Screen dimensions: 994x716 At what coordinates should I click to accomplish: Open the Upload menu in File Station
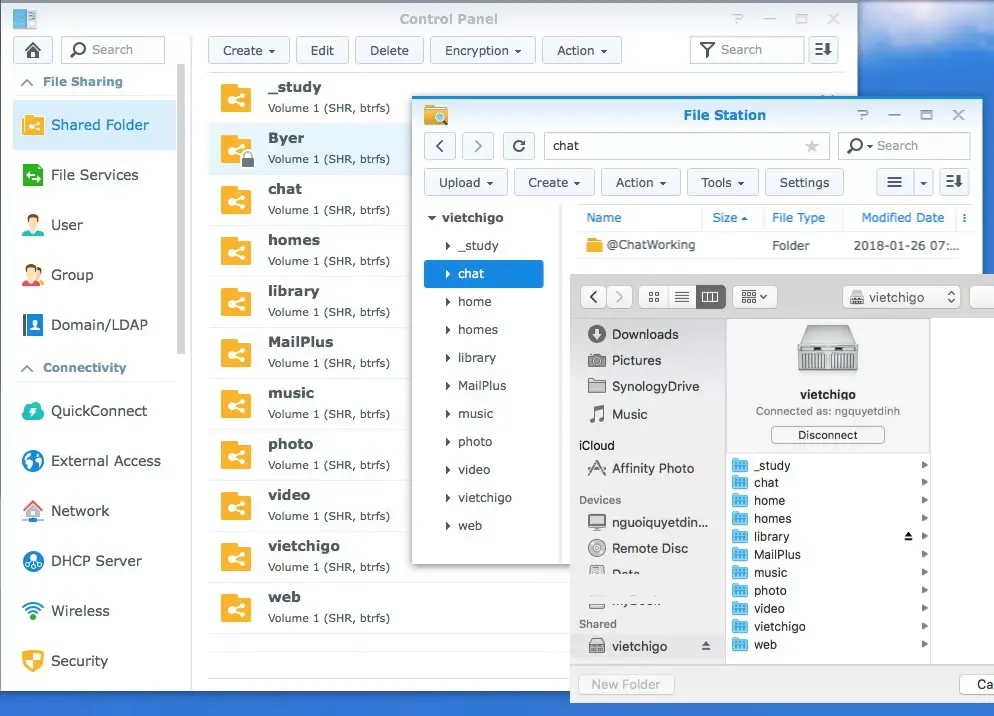(466, 183)
